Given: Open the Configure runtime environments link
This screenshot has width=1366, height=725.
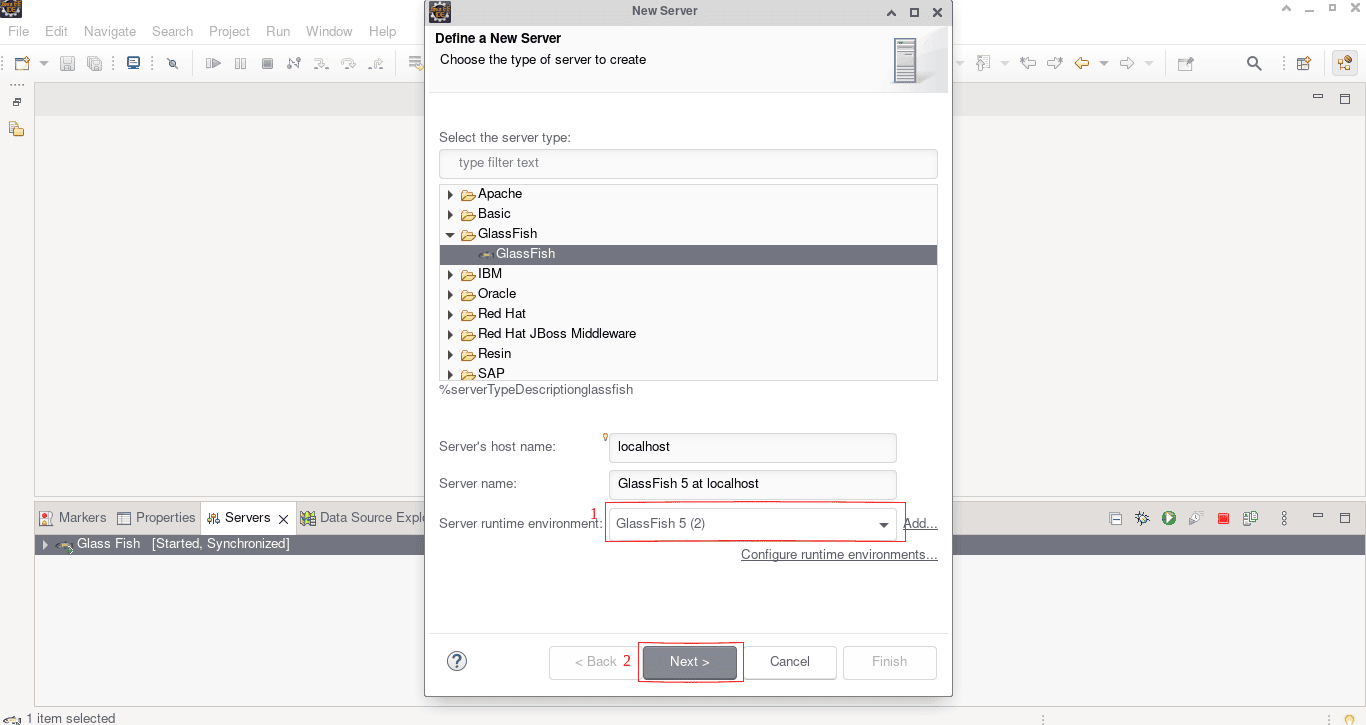Looking at the screenshot, I should 838,555.
